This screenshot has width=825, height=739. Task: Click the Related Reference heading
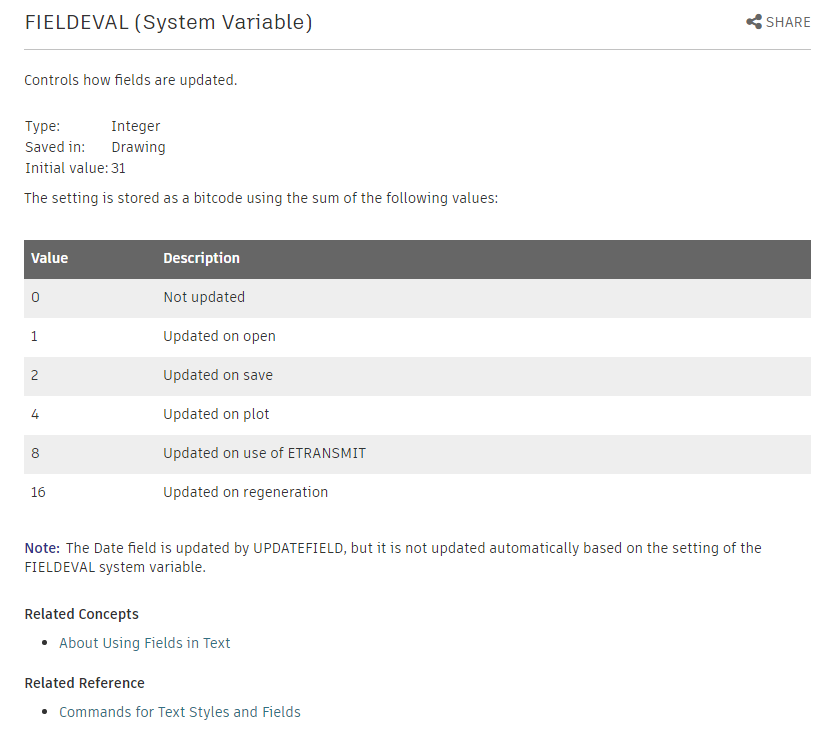point(84,683)
